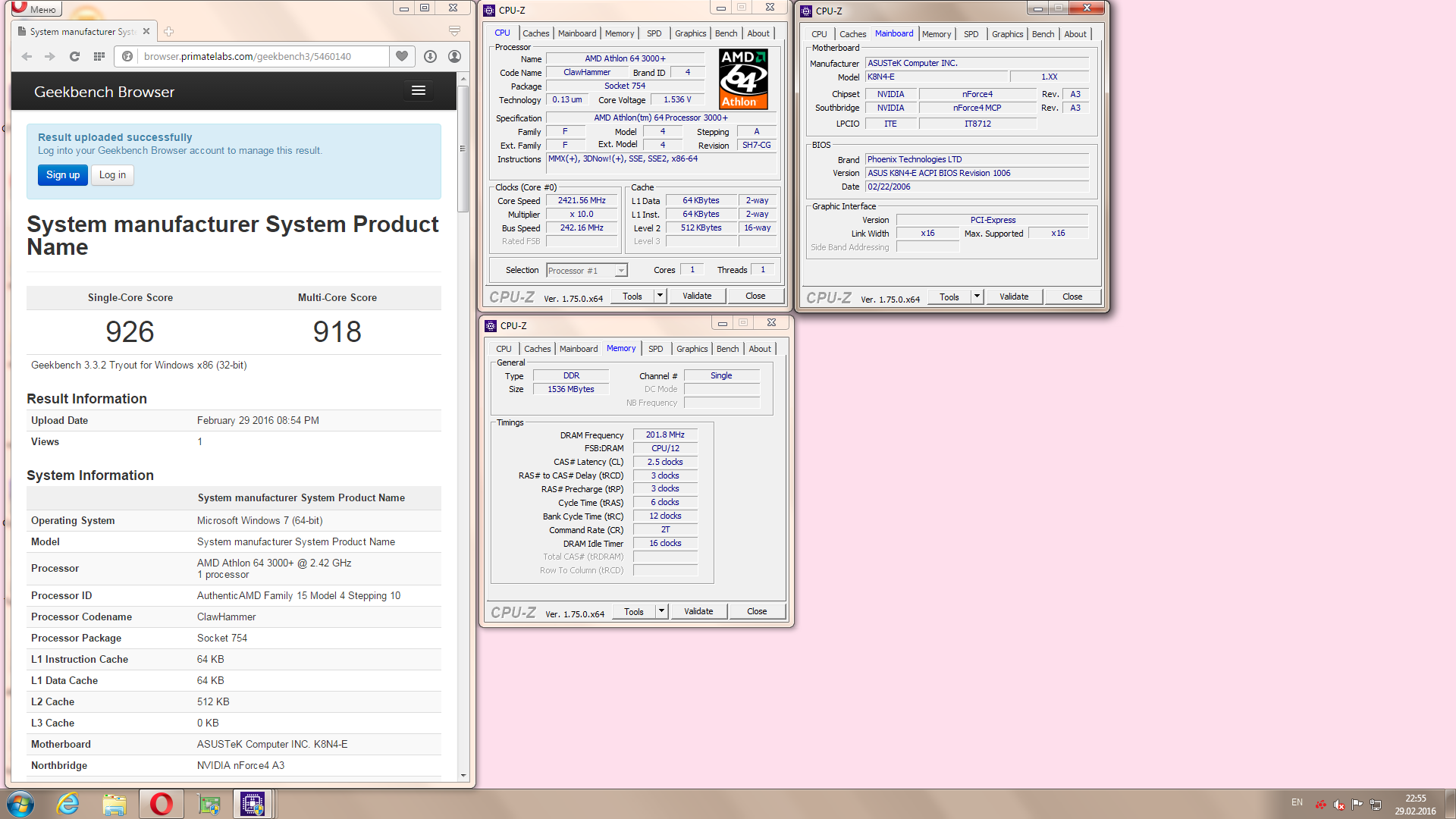This screenshot has width=1456, height=819.
Task: Open Bench tab in Memory window
Action: (727, 349)
